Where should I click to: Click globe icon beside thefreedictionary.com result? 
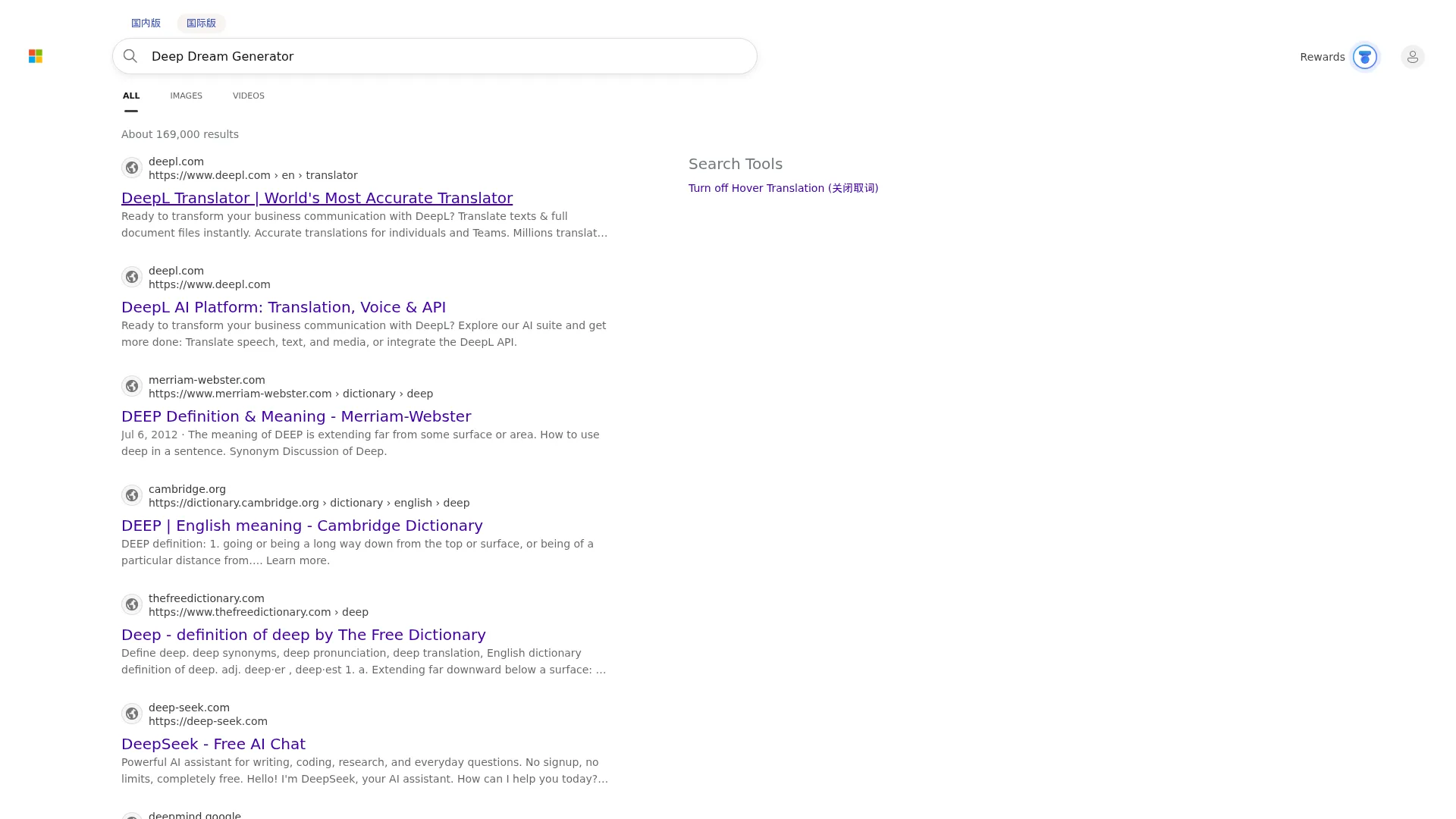coord(132,604)
